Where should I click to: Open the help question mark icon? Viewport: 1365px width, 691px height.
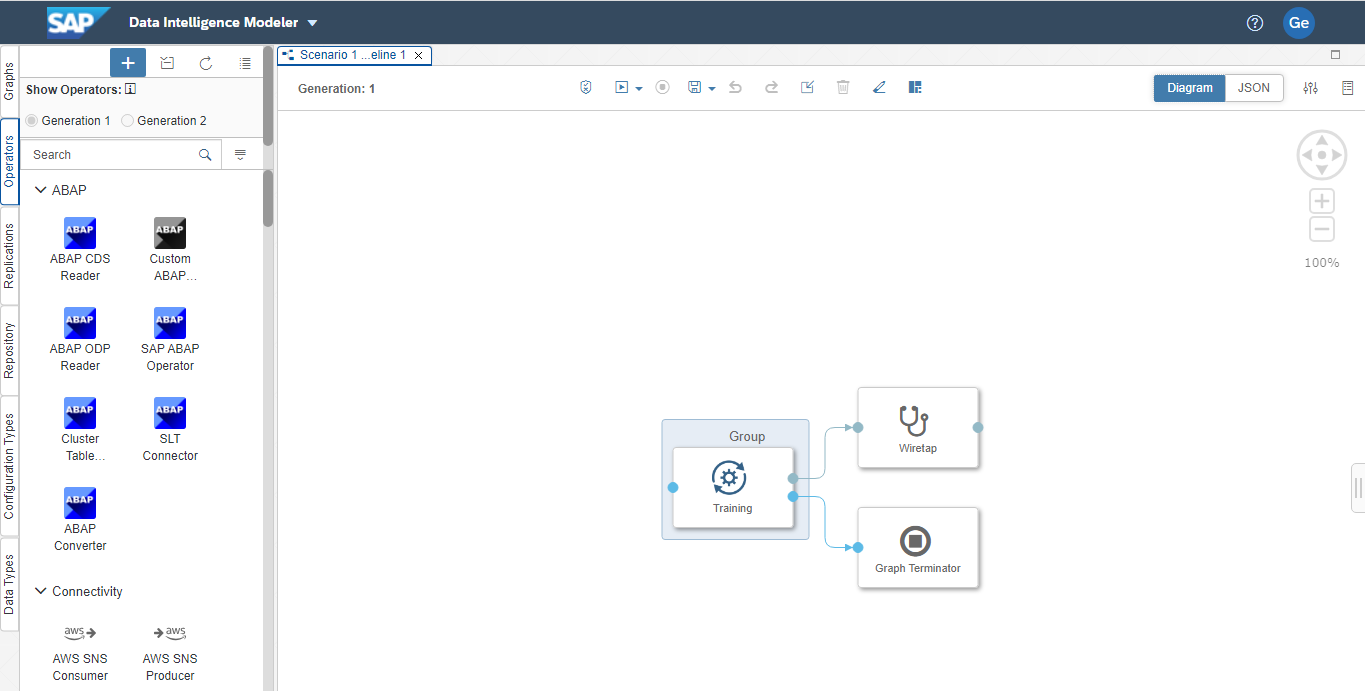click(x=1255, y=23)
